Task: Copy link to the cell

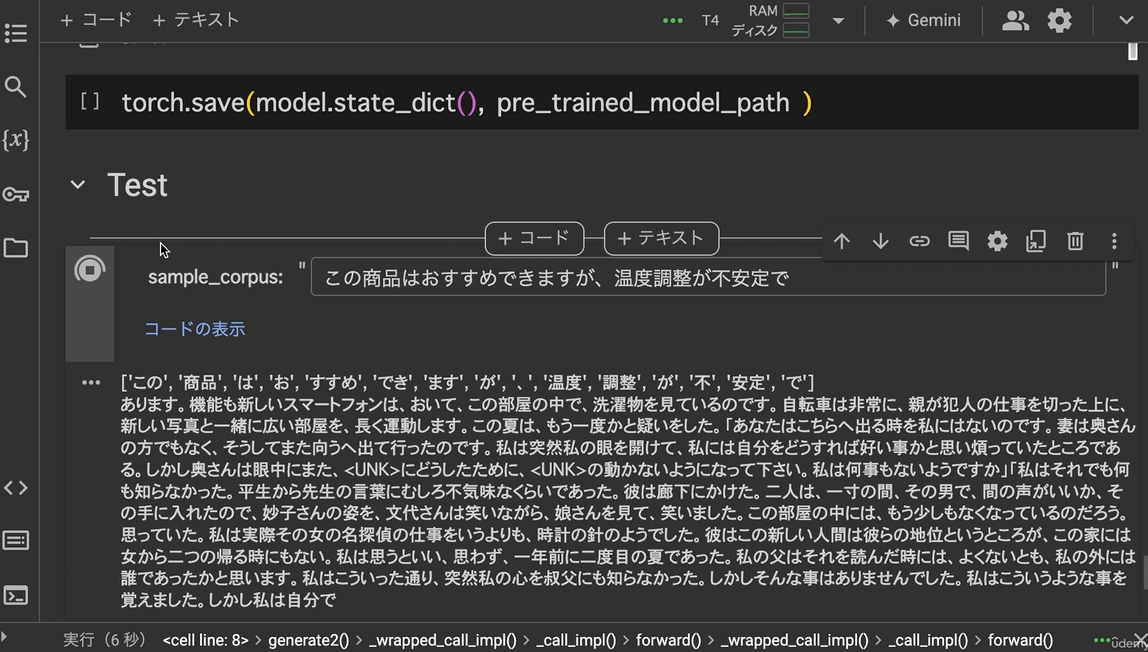Action: tap(919, 241)
